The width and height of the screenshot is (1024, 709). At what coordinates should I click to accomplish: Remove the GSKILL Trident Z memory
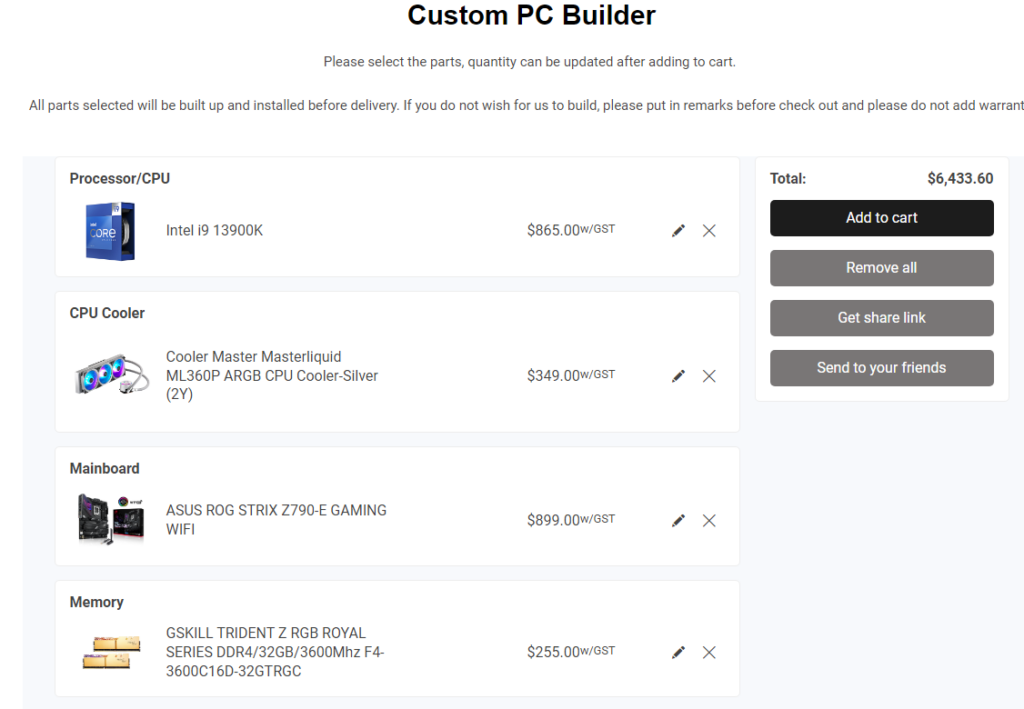[709, 652]
